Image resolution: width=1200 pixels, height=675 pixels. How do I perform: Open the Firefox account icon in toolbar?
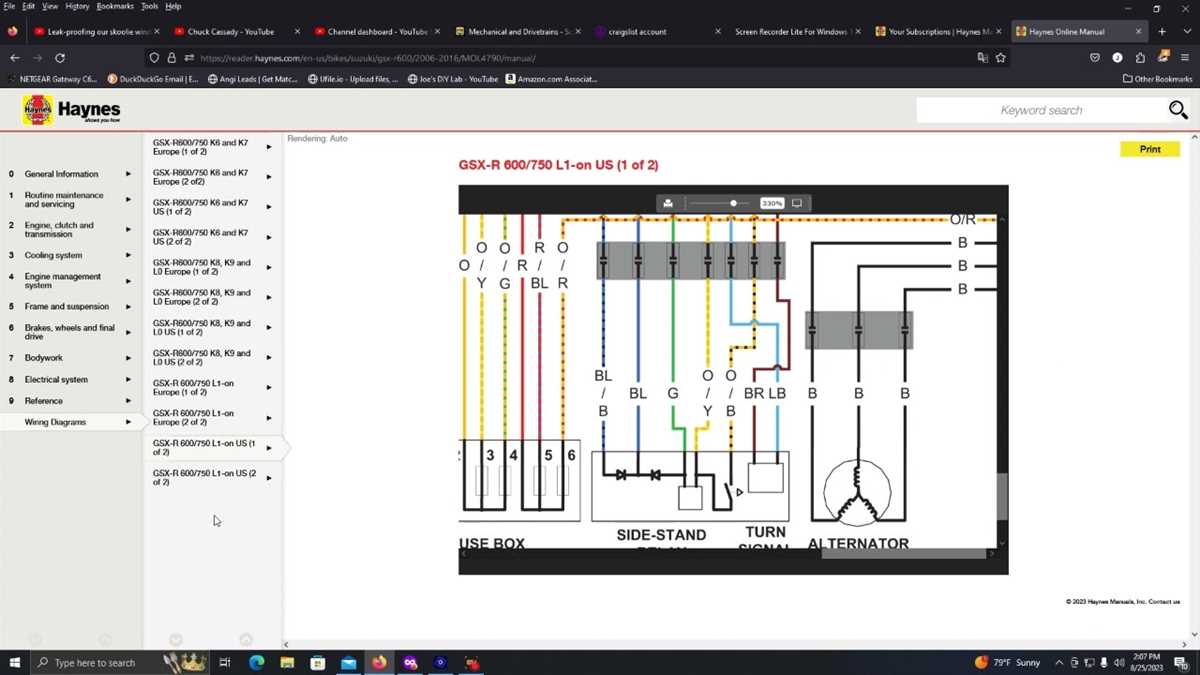click(x=1117, y=58)
